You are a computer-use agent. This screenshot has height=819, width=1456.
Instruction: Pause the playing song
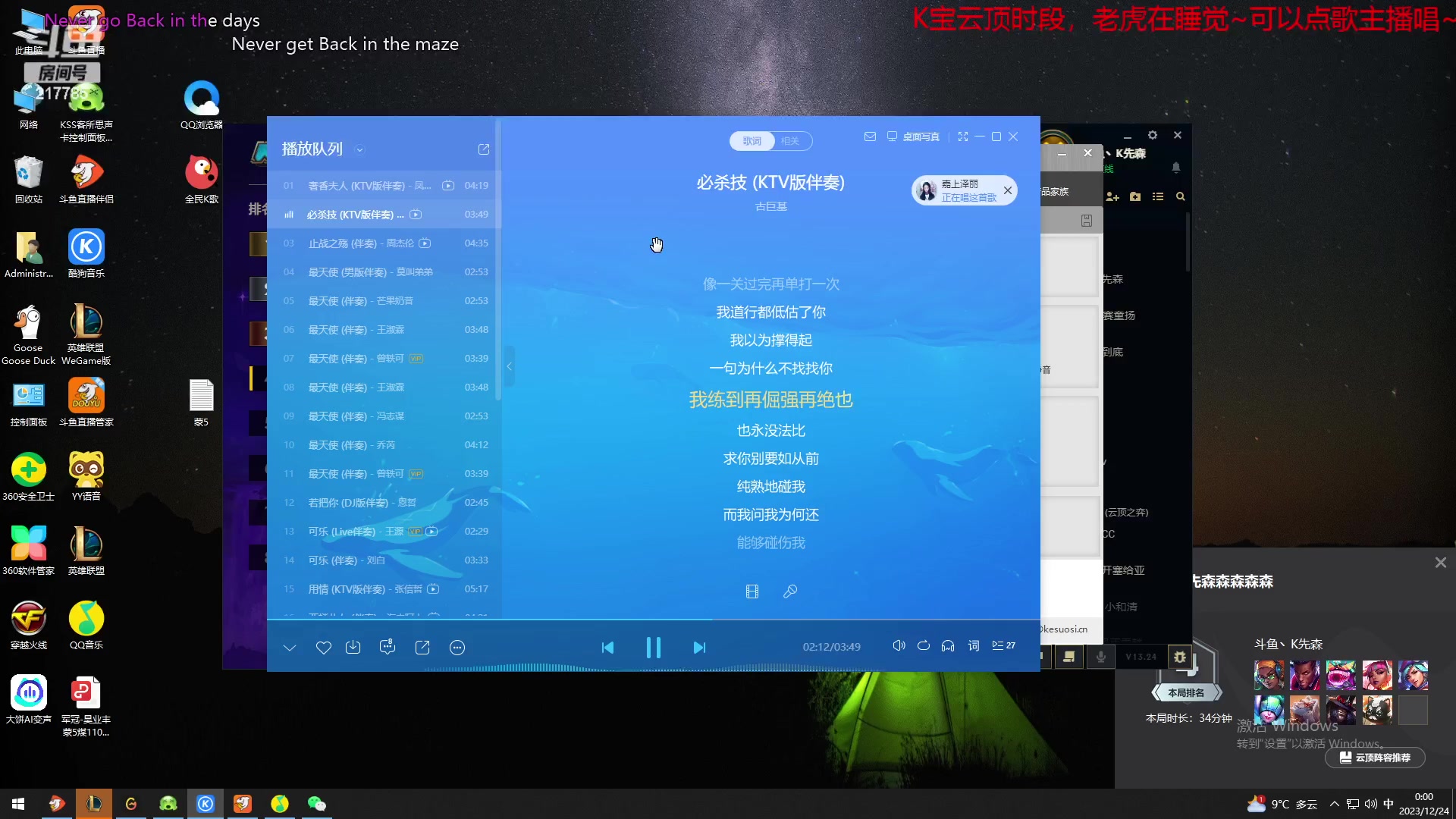[x=653, y=648]
